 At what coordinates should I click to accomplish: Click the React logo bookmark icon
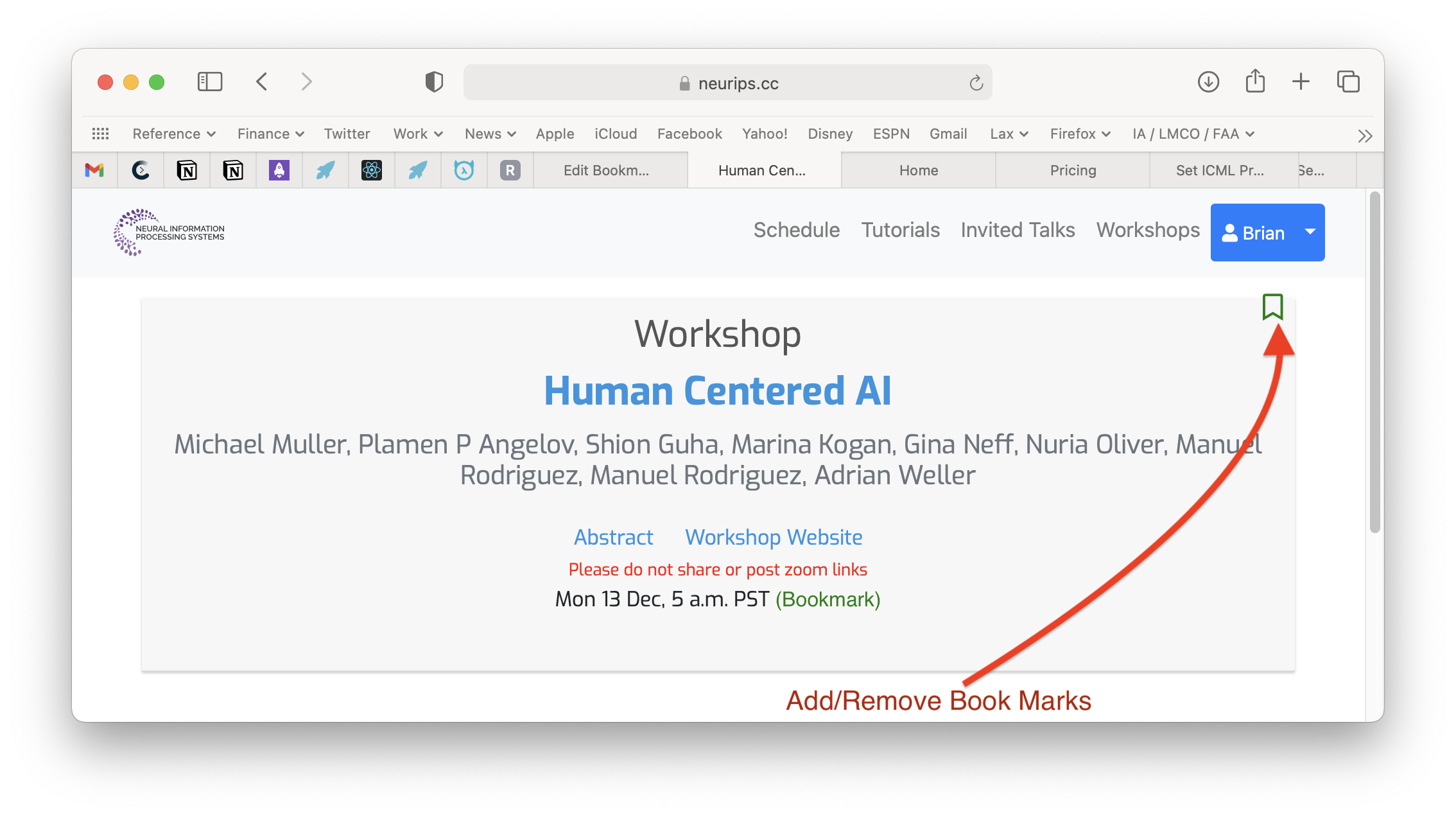371,169
